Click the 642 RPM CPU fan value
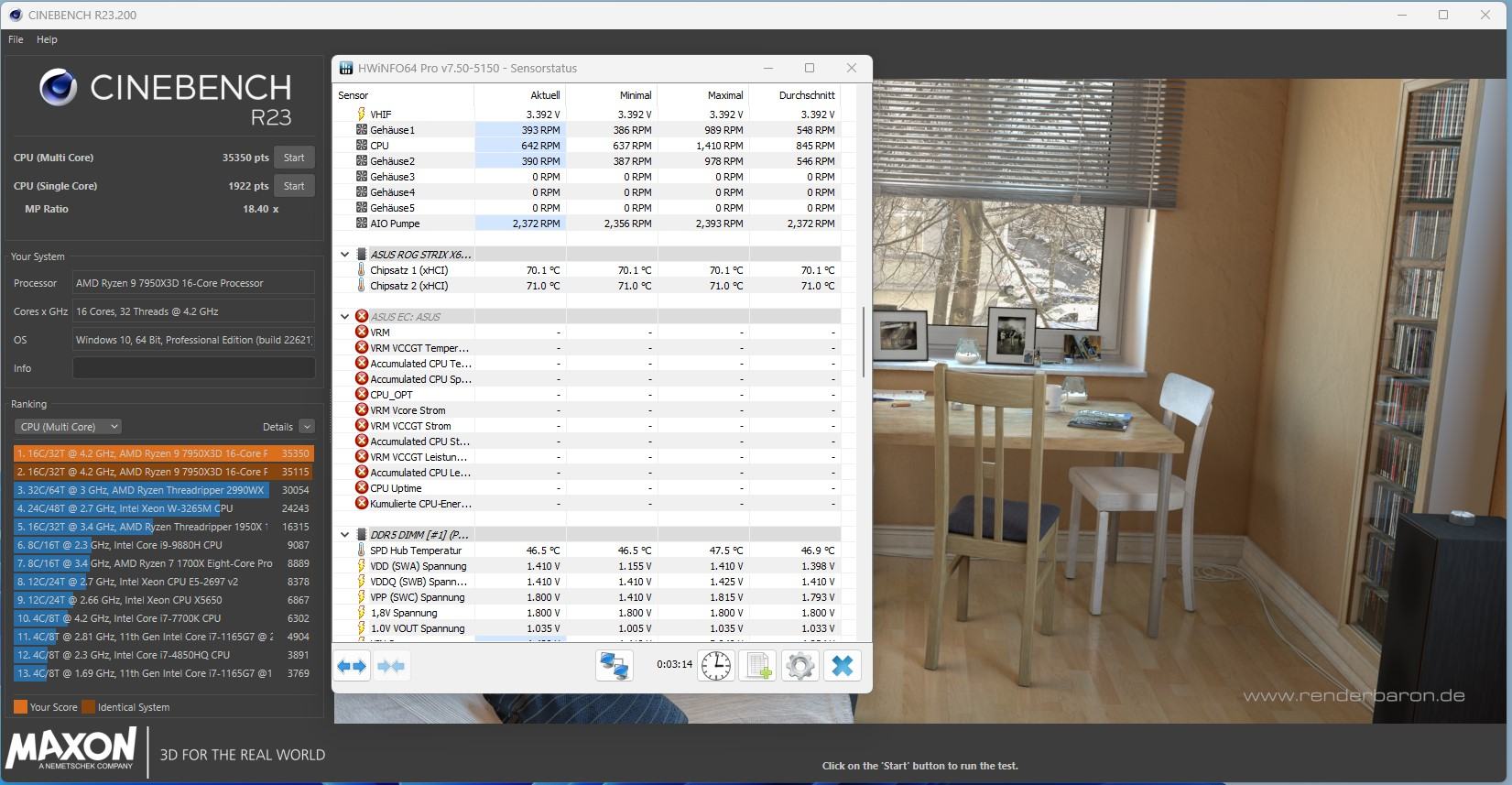This screenshot has width=1512, height=785. 540,146
